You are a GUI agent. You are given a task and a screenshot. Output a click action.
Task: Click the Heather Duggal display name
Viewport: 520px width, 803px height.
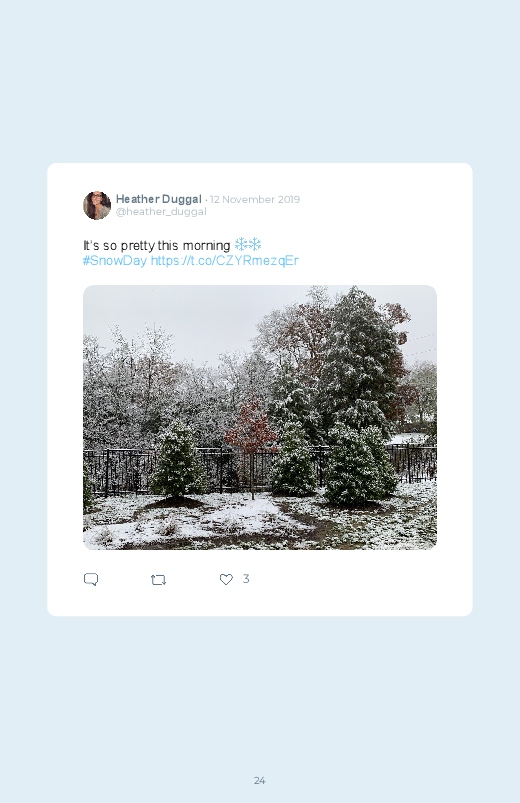(x=159, y=199)
